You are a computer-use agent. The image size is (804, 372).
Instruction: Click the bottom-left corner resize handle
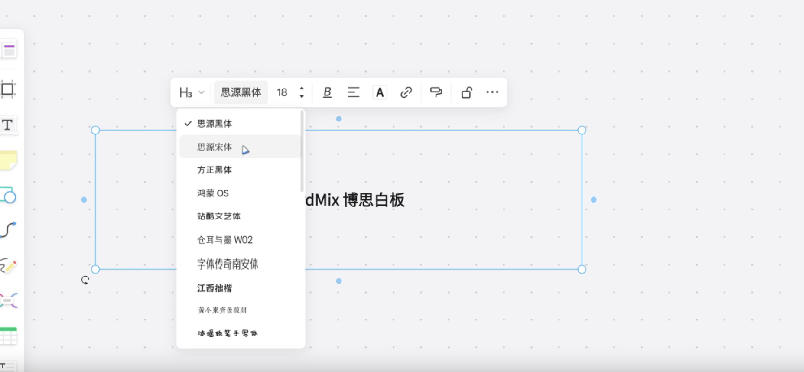click(x=95, y=269)
